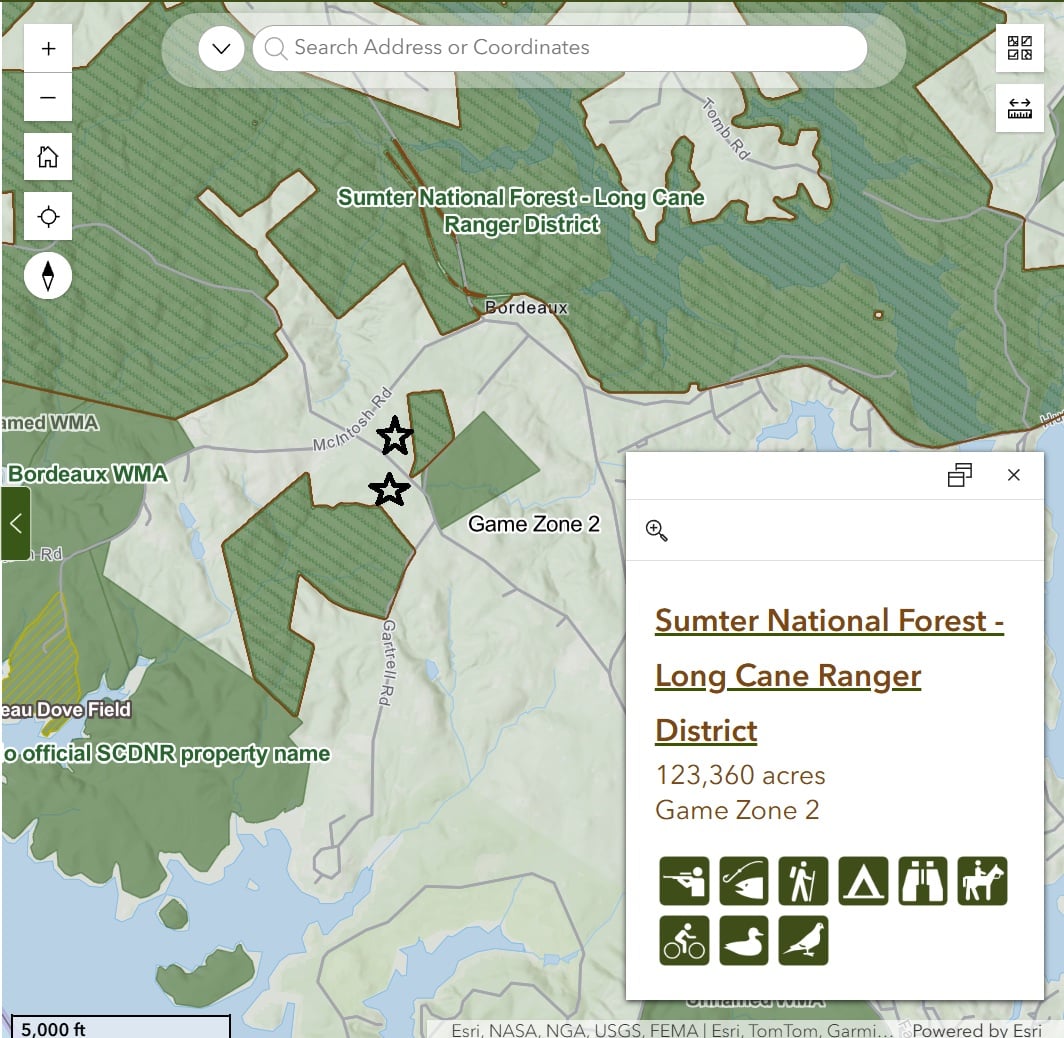This screenshot has height=1038, width=1064.
Task: Close the Sumter National Forest popup
Action: (x=1014, y=475)
